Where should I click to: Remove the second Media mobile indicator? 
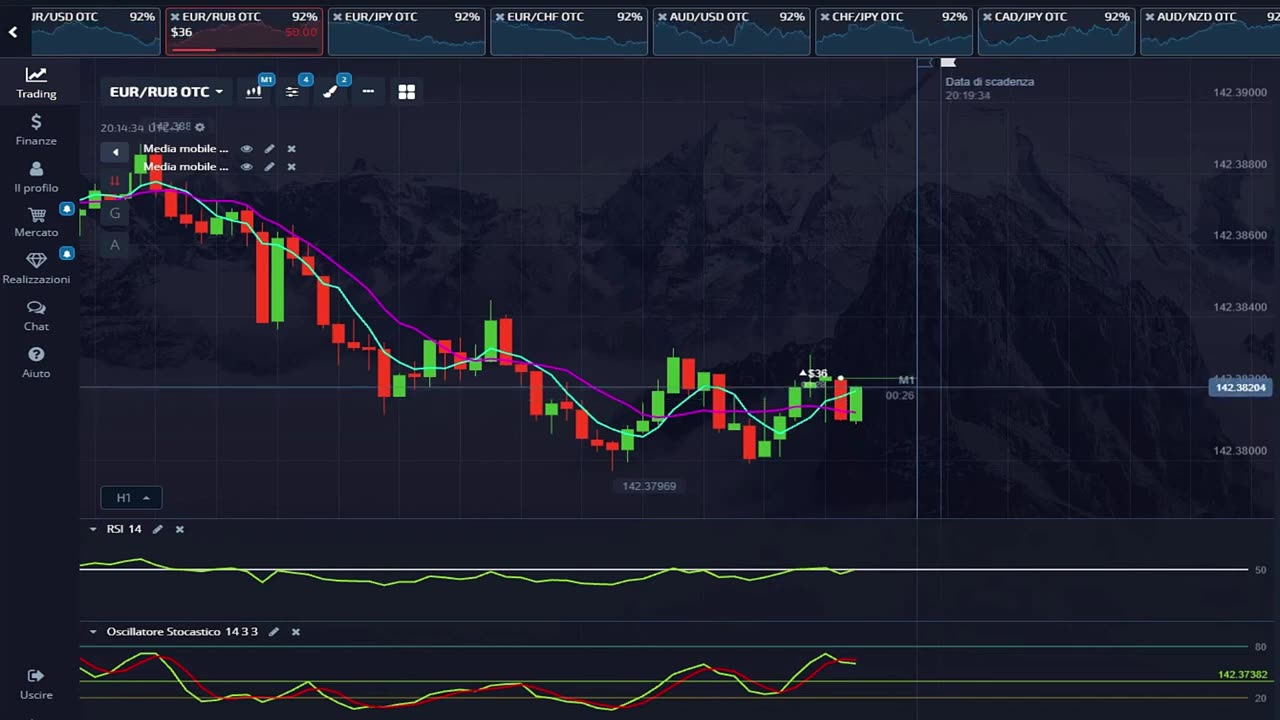[x=292, y=167]
